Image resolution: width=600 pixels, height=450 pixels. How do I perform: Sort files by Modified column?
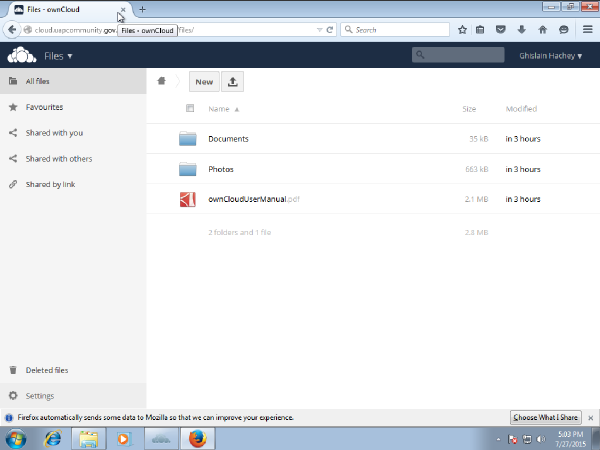tap(521, 109)
